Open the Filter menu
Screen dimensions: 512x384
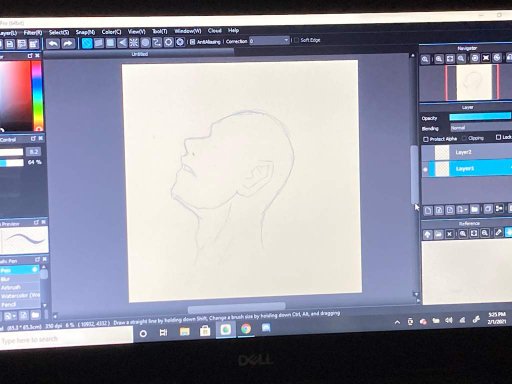tap(33, 33)
